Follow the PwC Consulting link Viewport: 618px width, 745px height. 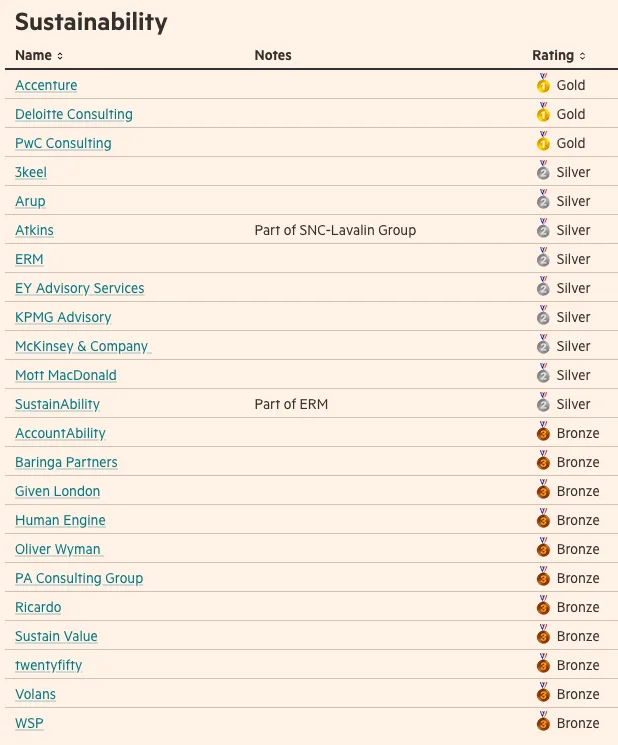[x=63, y=143]
